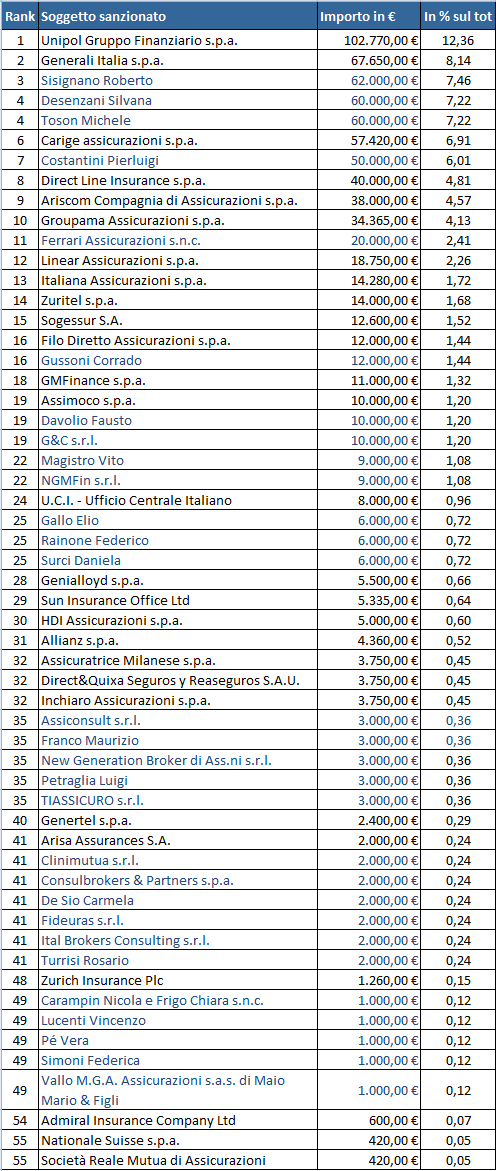The image size is (496, 1171).
Task: Select Società Reale Mutua di Assicurazioni cell
Action: (x=179, y=1160)
